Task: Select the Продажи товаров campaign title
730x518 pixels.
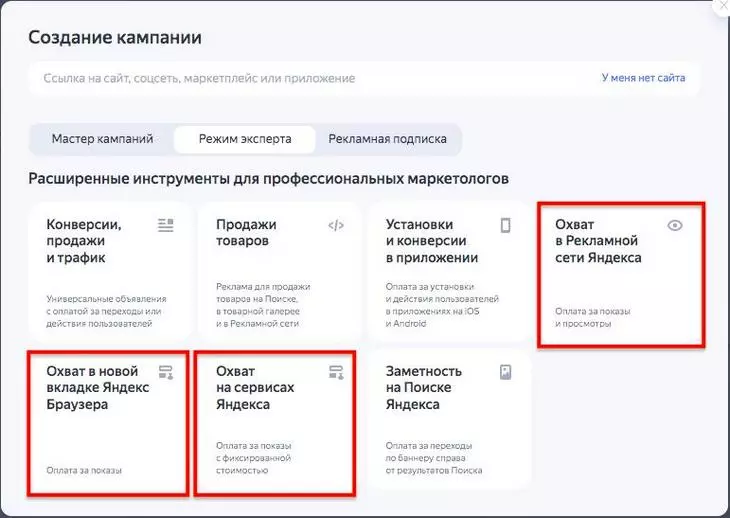Action: click(246, 233)
